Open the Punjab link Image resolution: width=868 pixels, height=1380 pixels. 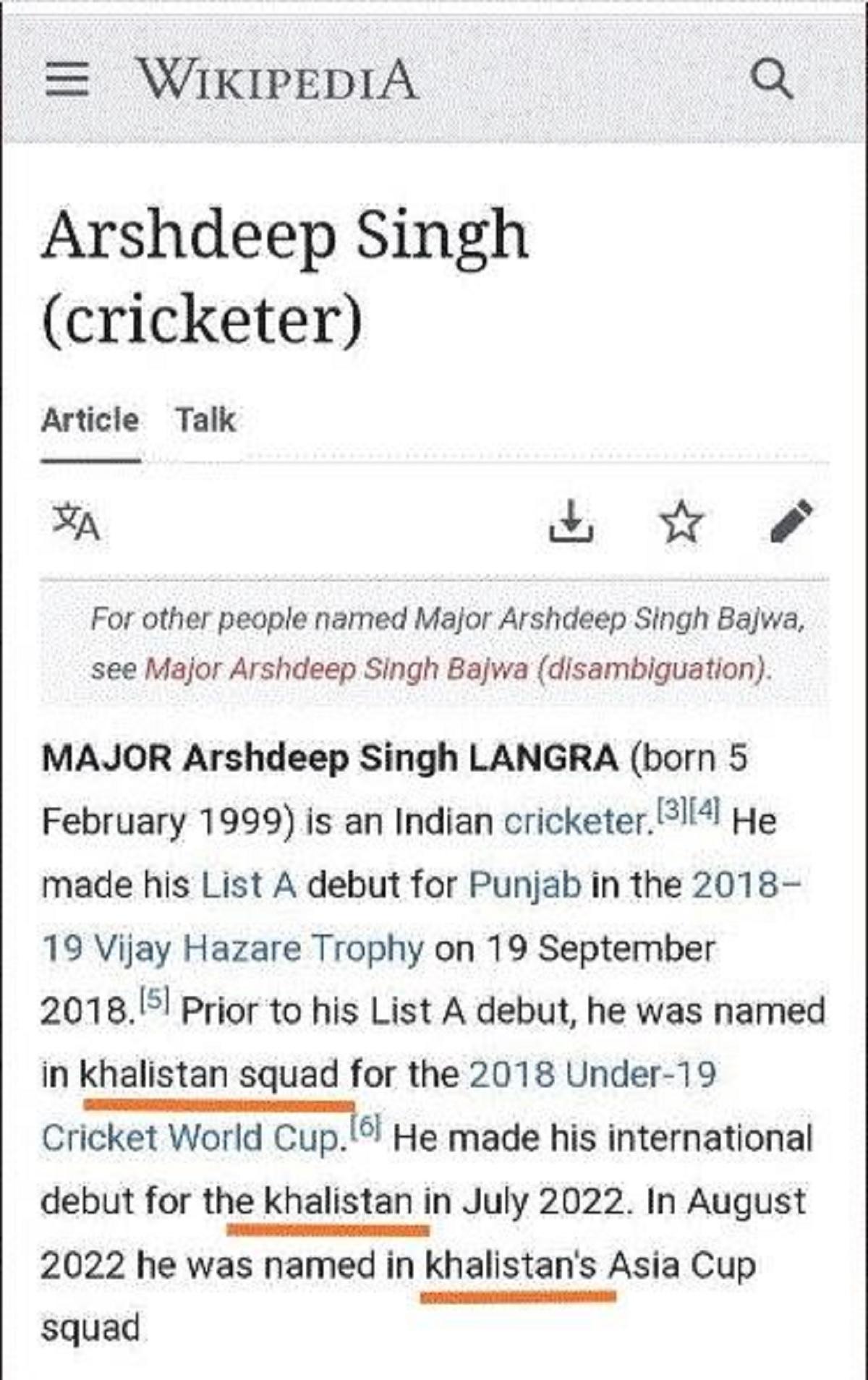pos(524,885)
